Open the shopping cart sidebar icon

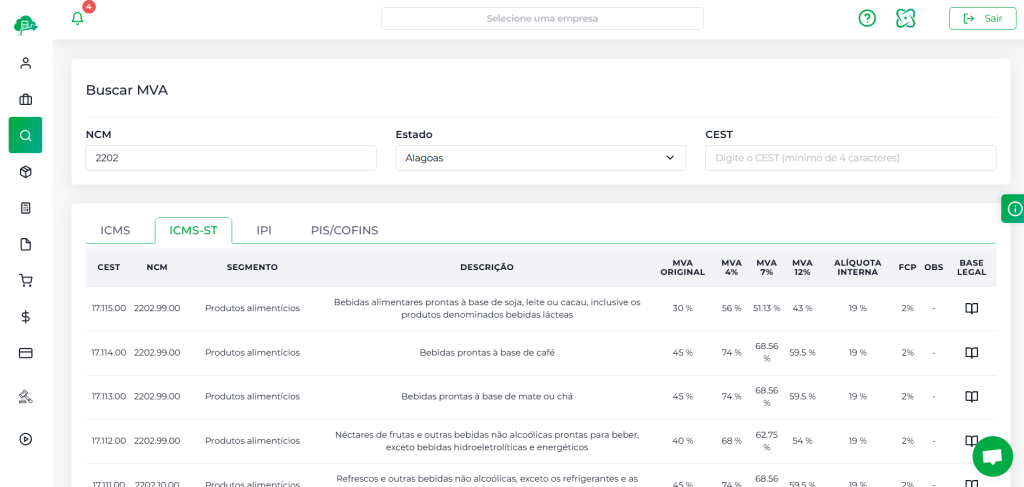click(x=26, y=281)
